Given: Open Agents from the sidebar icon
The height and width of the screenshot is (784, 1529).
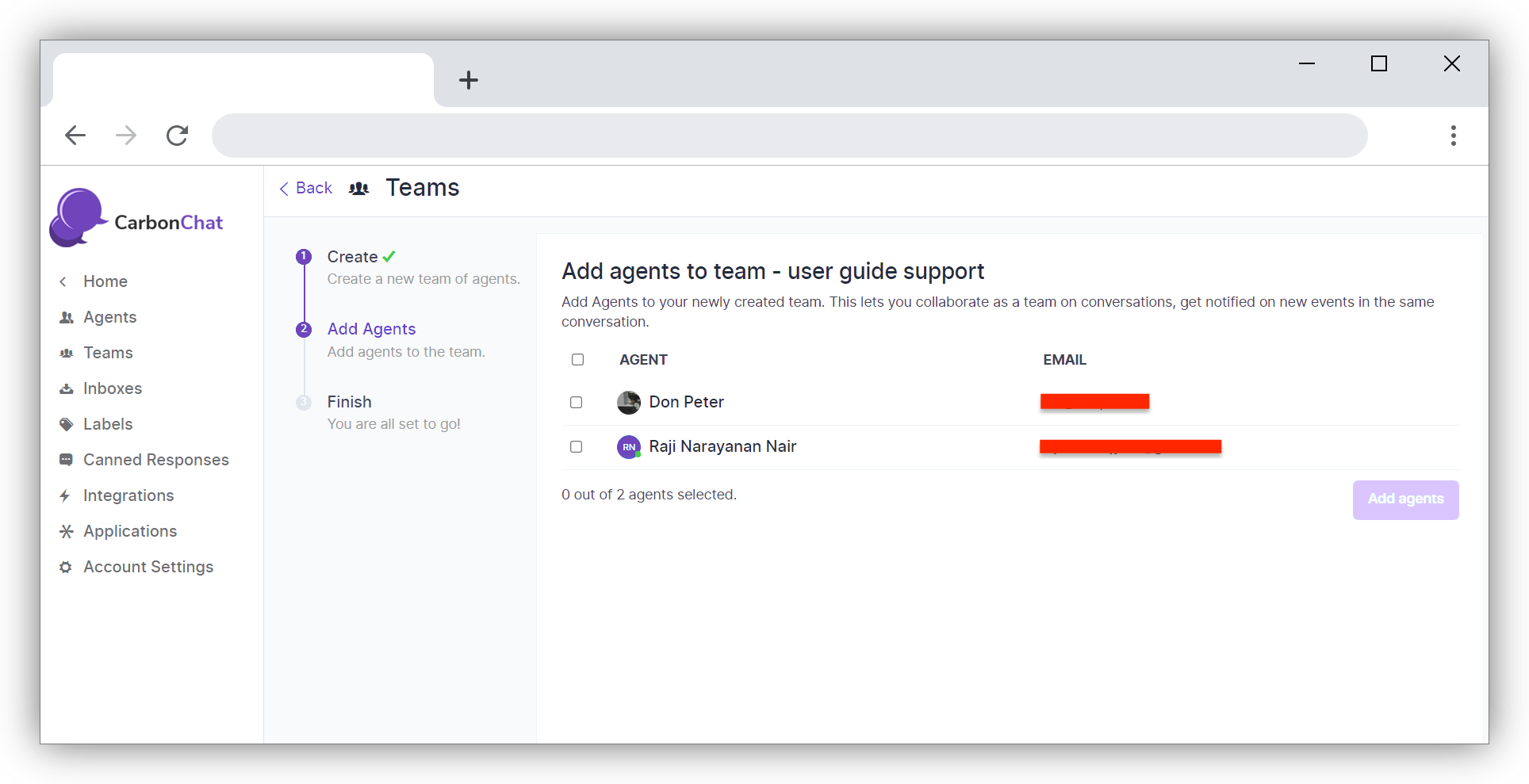Looking at the screenshot, I should point(67,318).
